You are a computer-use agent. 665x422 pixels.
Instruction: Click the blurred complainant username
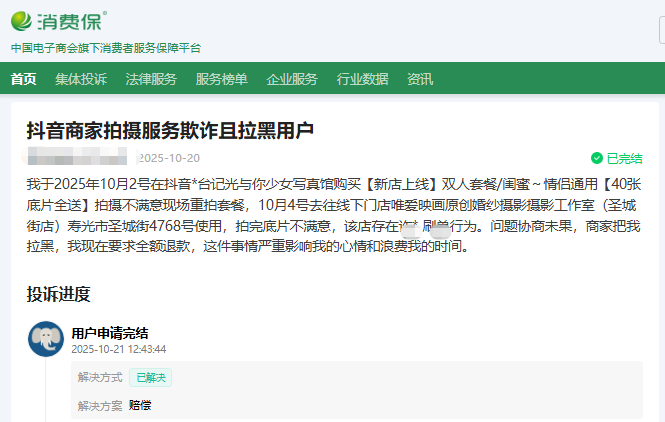78,158
